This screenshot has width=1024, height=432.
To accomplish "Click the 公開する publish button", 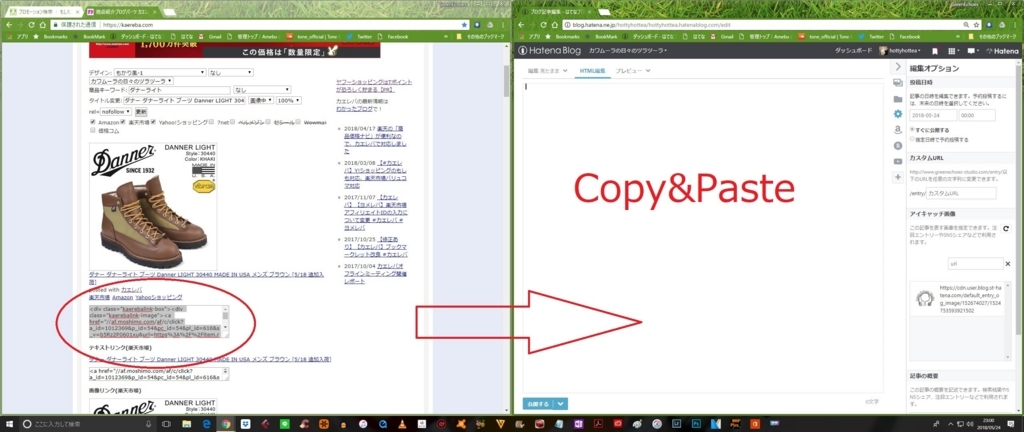I will pos(538,404).
